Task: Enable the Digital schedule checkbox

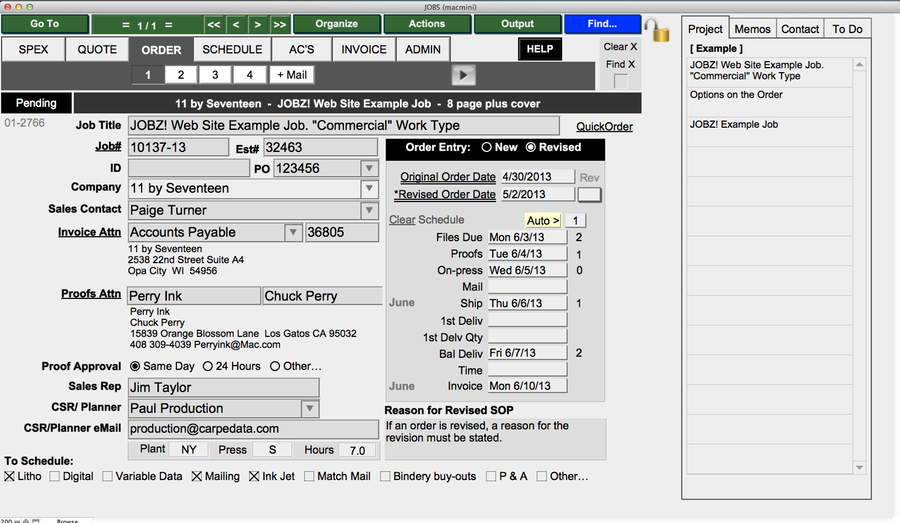Action: [55, 477]
